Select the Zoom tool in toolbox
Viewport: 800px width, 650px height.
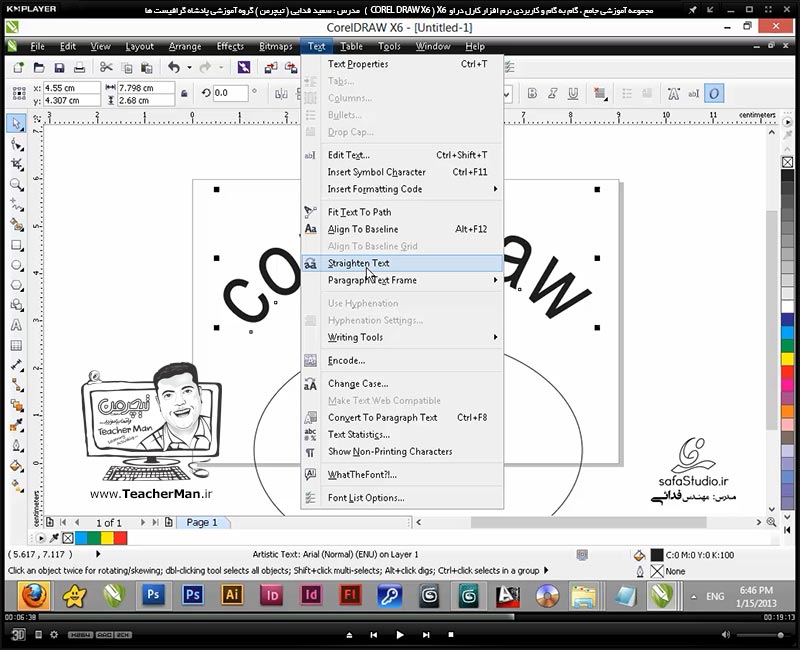[x=16, y=184]
